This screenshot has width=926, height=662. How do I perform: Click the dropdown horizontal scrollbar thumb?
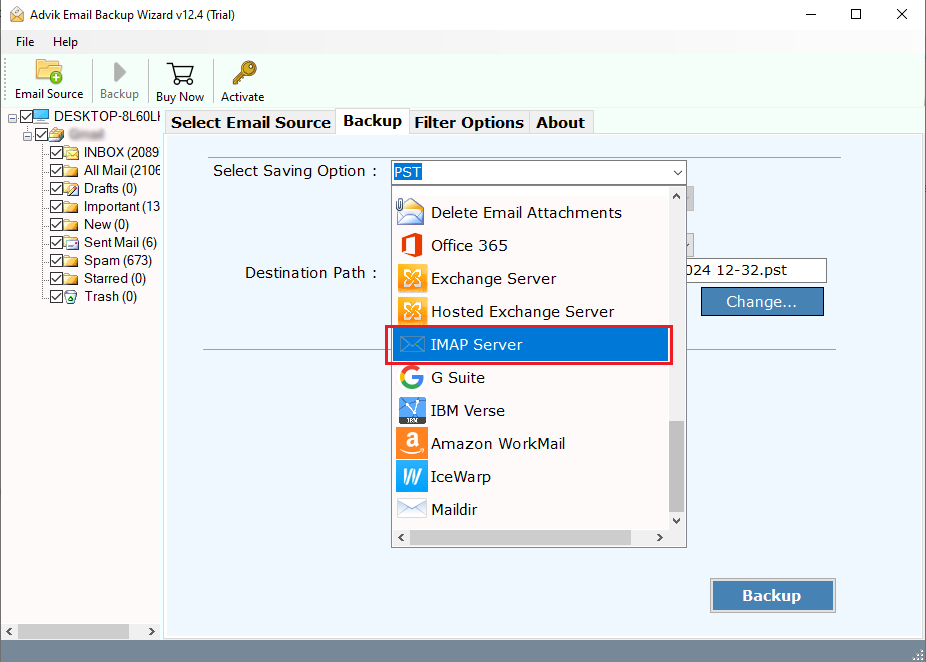click(520, 537)
